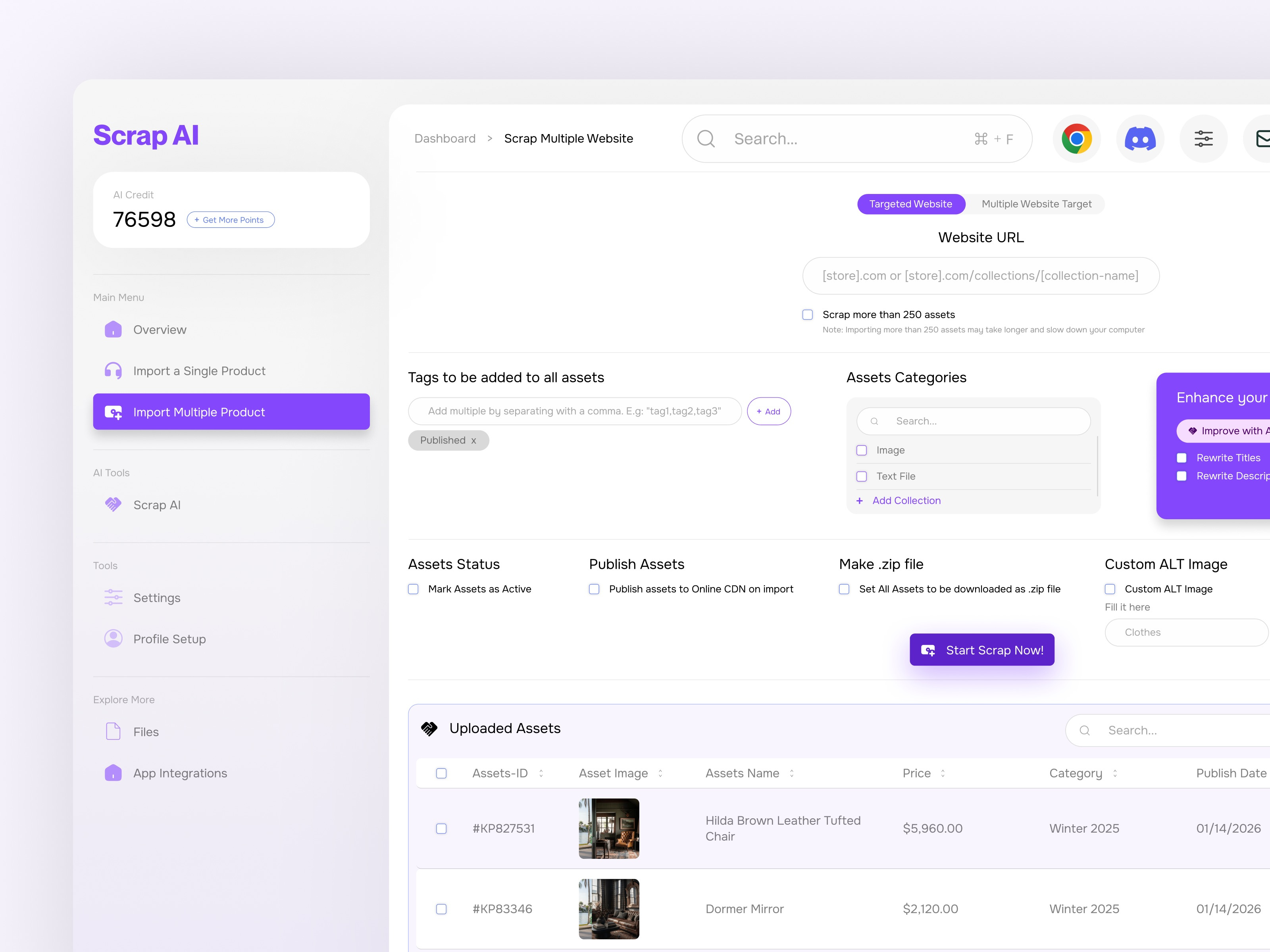Viewport: 1270px width, 952px height.
Task: Click the Dormer Mirror asset name
Action: [744, 909]
